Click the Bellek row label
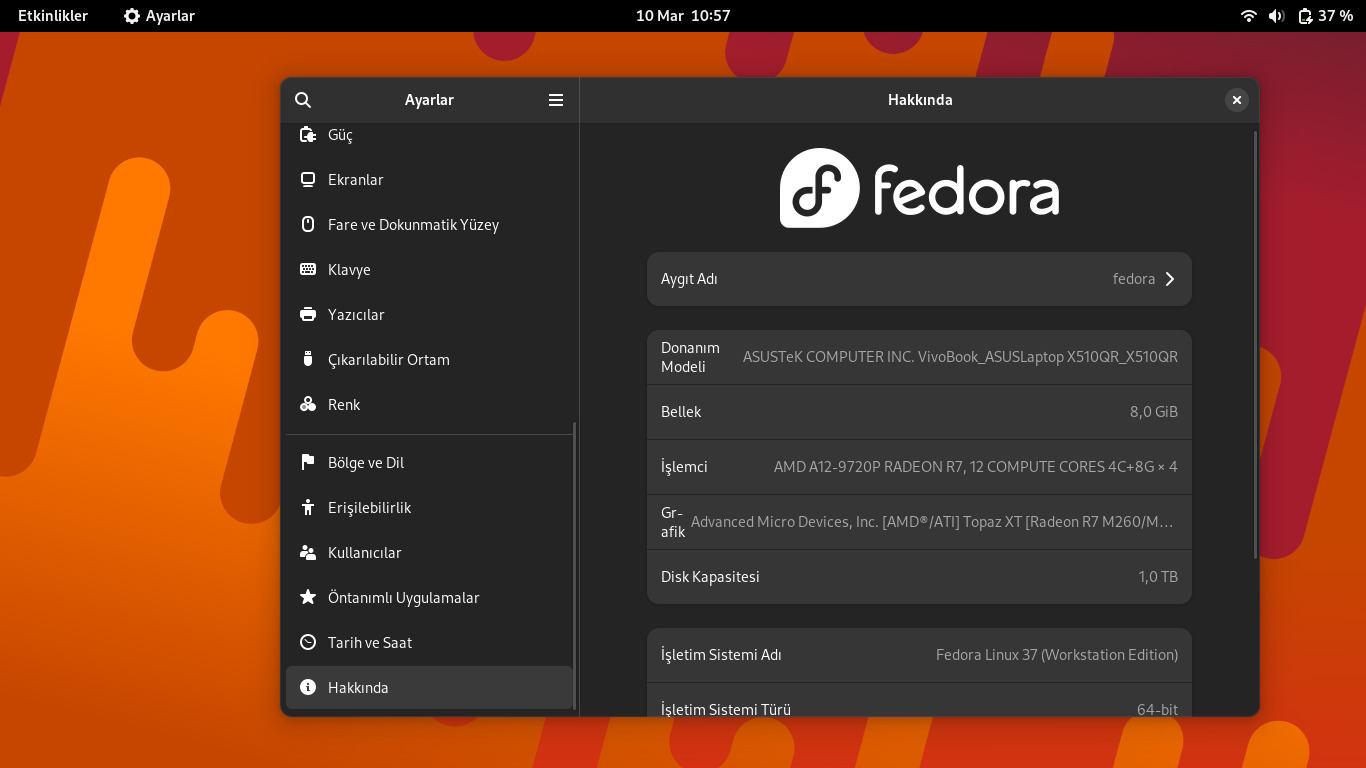 coord(681,412)
